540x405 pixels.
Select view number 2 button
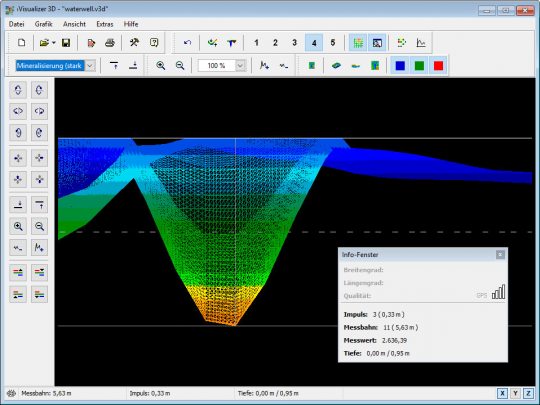(275, 43)
